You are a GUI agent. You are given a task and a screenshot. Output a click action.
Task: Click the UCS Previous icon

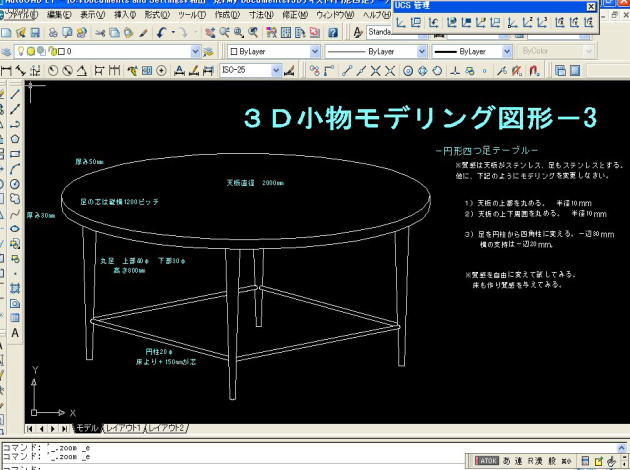[x=433, y=22]
